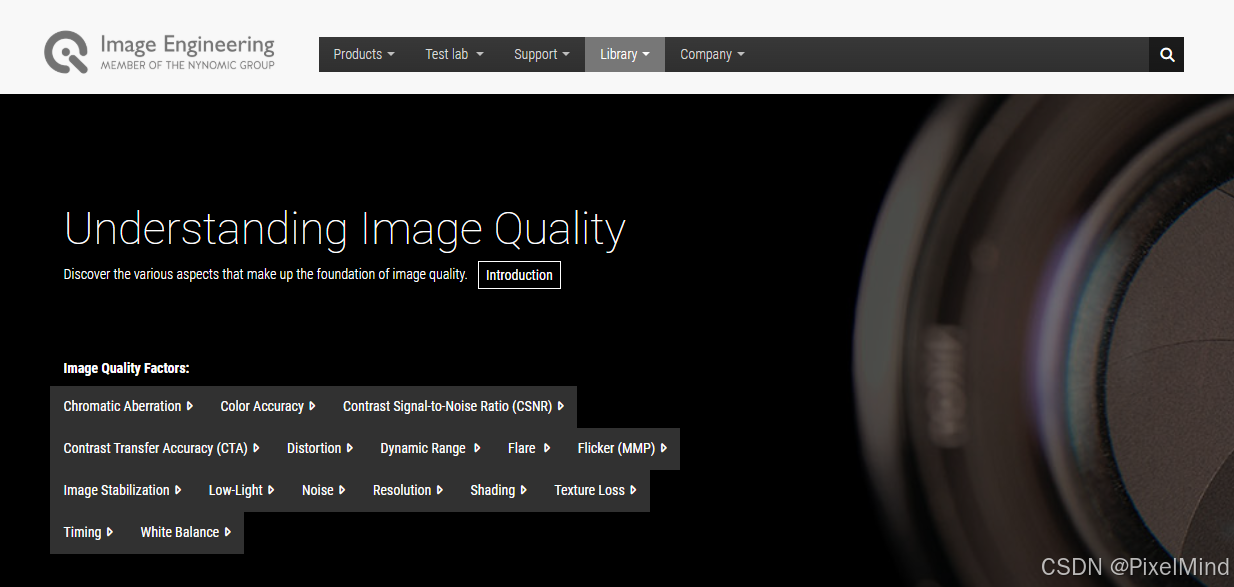Image resolution: width=1234 pixels, height=587 pixels.
Task: Select the Flare factor
Action: tap(529, 448)
